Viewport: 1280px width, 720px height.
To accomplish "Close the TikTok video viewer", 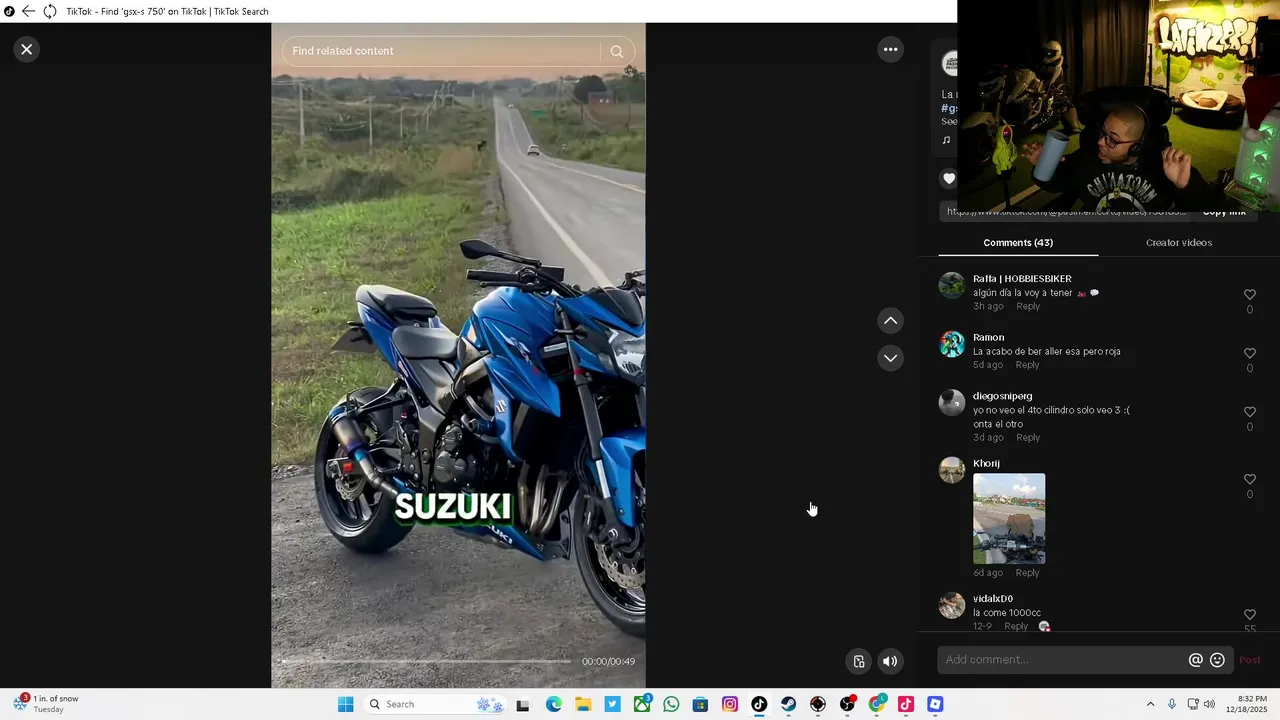I will (x=27, y=49).
